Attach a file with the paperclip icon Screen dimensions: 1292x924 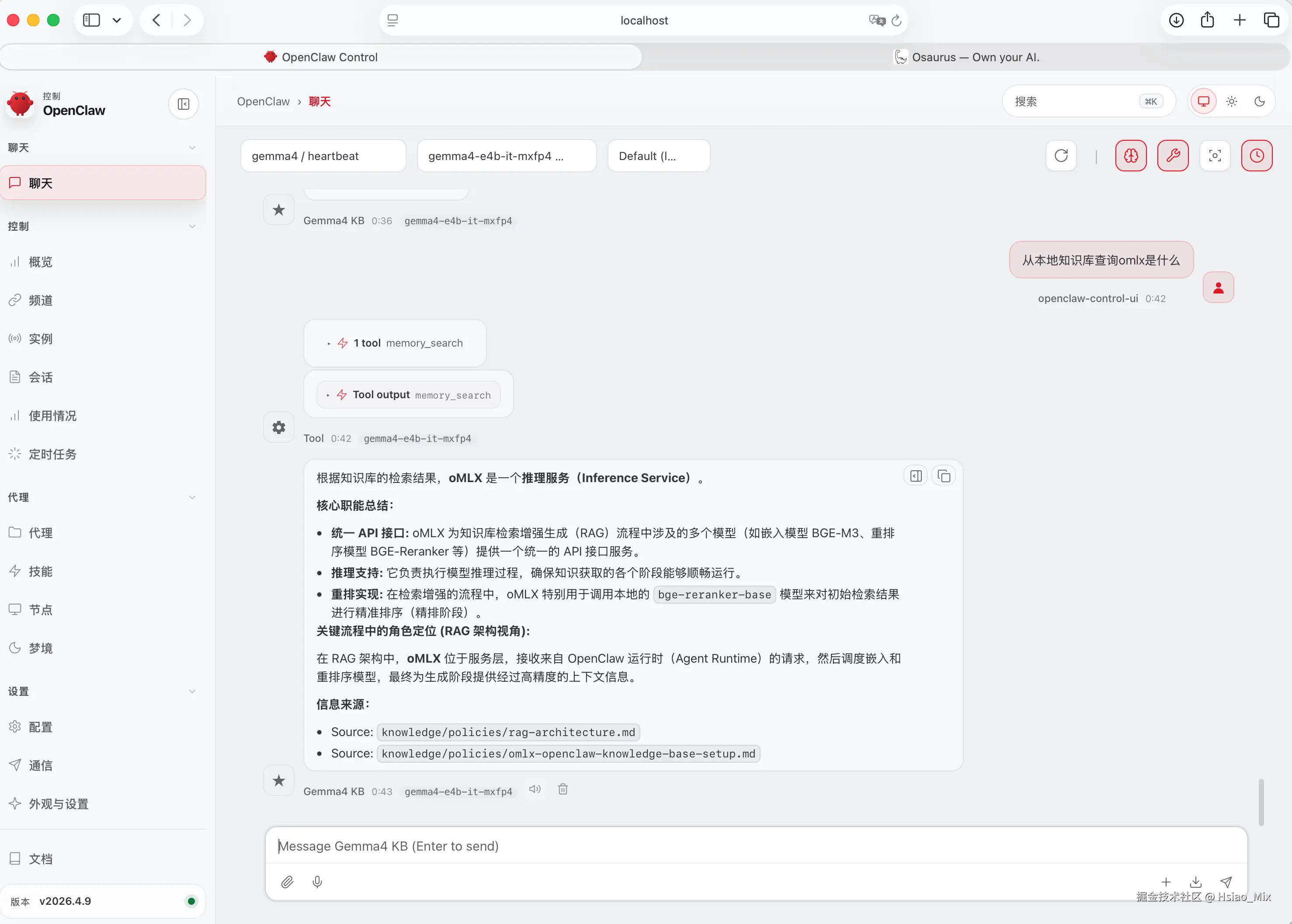(x=287, y=881)
